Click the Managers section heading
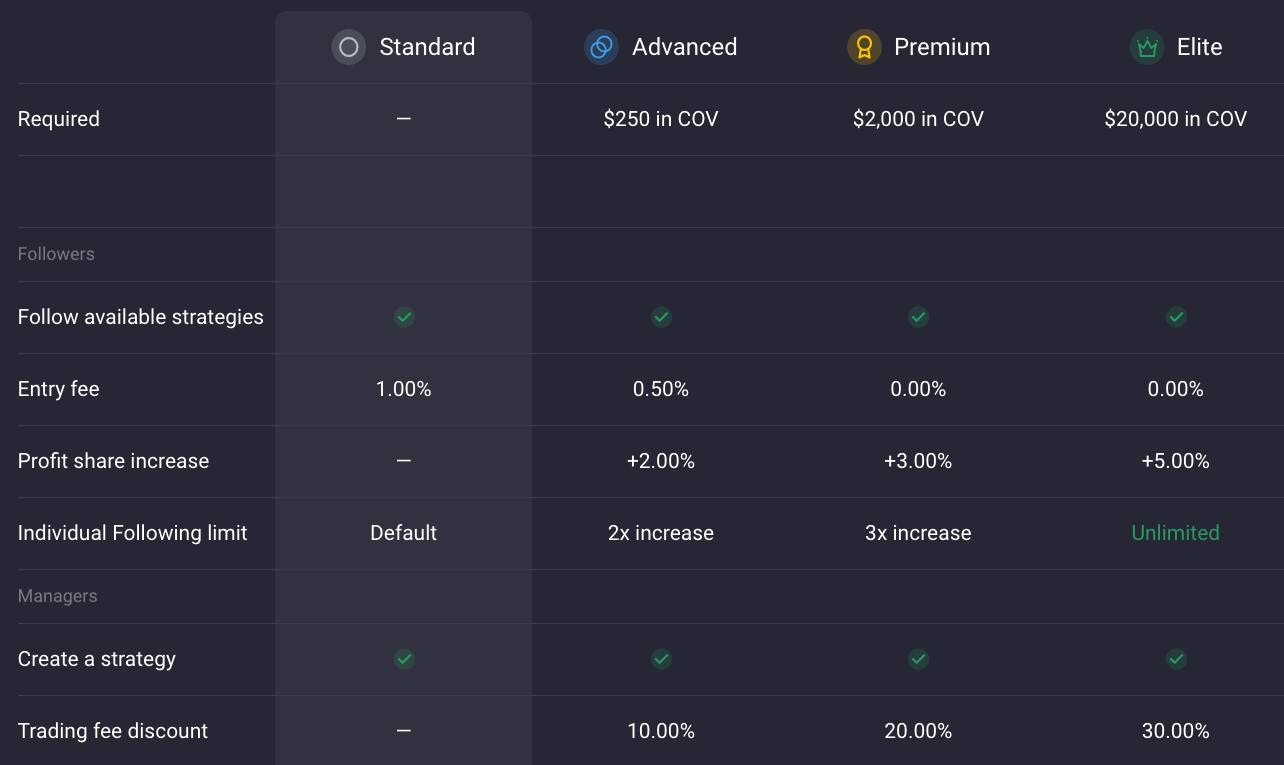The image size is (1284, 765). (x=58, y=596)
